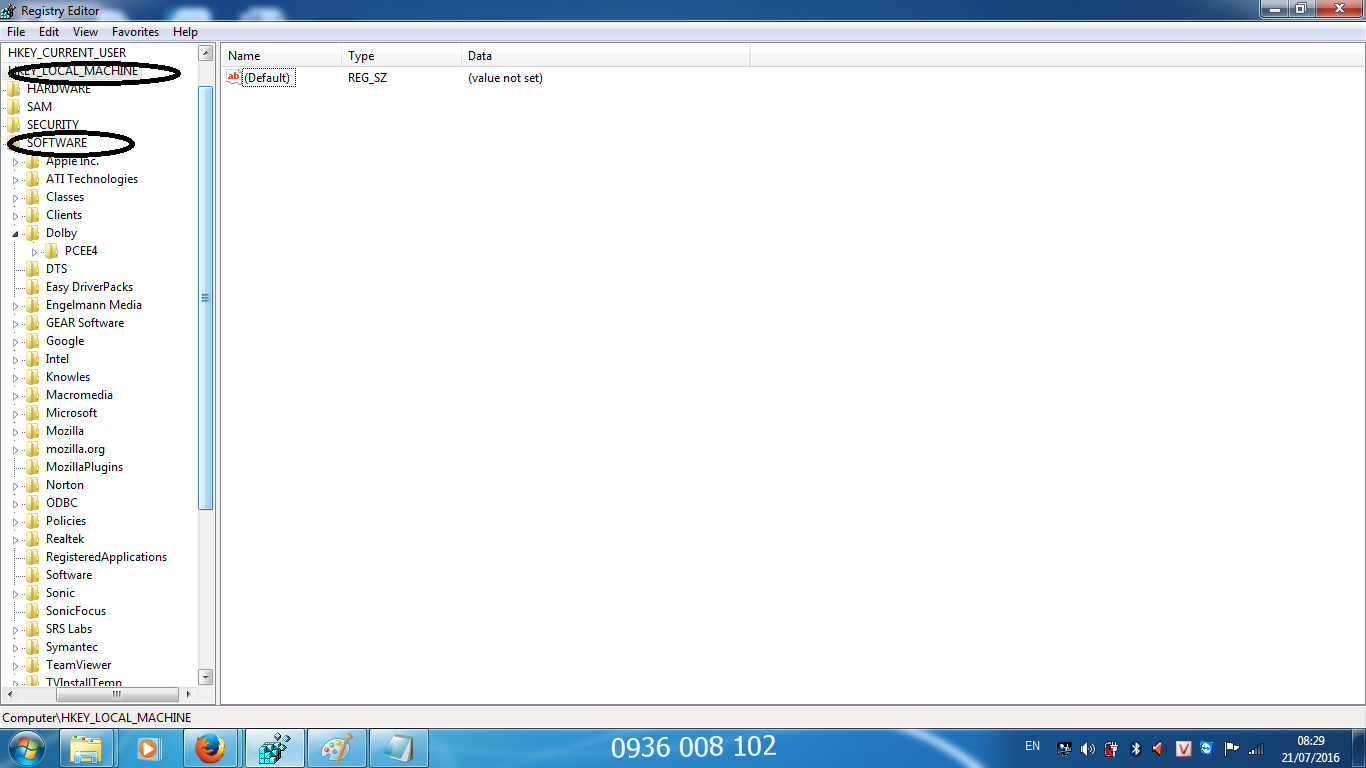This screenshot has height=768, width=1366.
Task: Click the Data column header
Action: pos(605,56)
